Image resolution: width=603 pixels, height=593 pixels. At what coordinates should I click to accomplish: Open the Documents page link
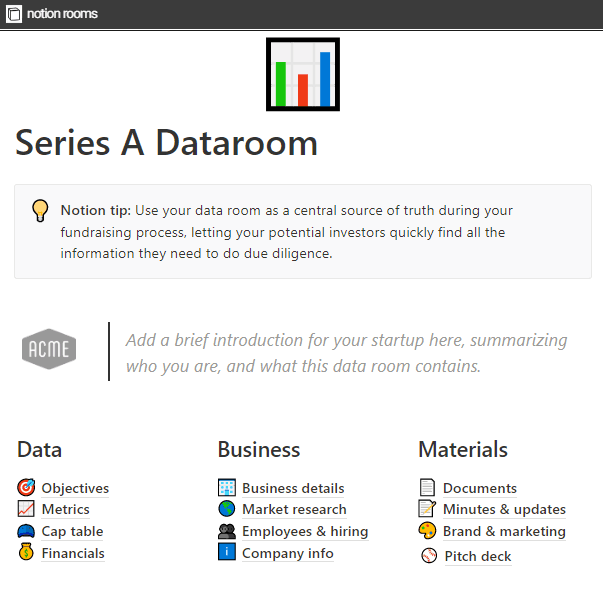(x=480, y=488)
